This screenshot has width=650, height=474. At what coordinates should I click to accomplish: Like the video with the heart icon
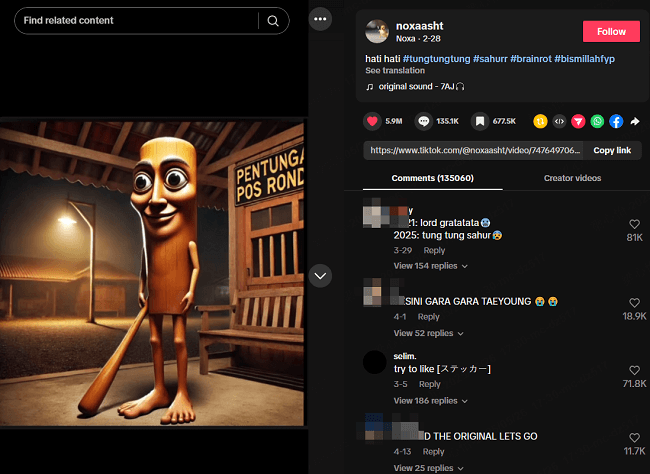click(x=372, y=121)
